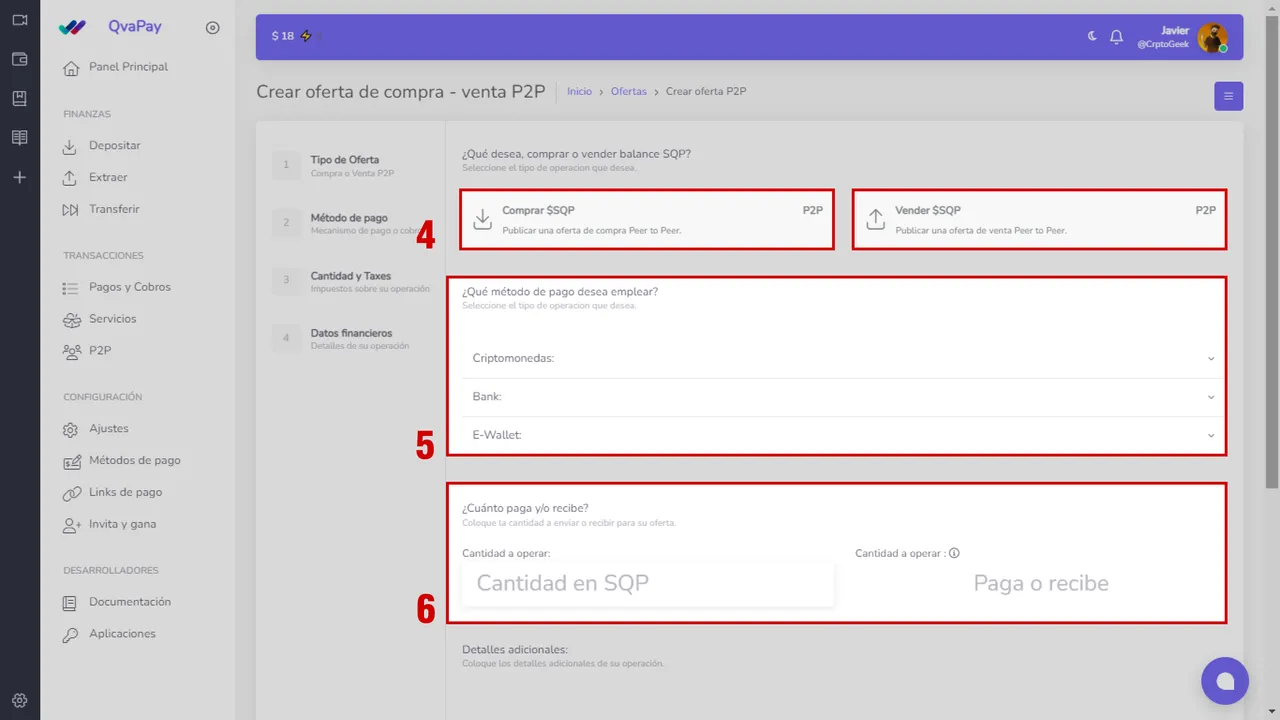Click the lightning bolt icon beside balance
1280x720 pixels.
coord(306,36)
